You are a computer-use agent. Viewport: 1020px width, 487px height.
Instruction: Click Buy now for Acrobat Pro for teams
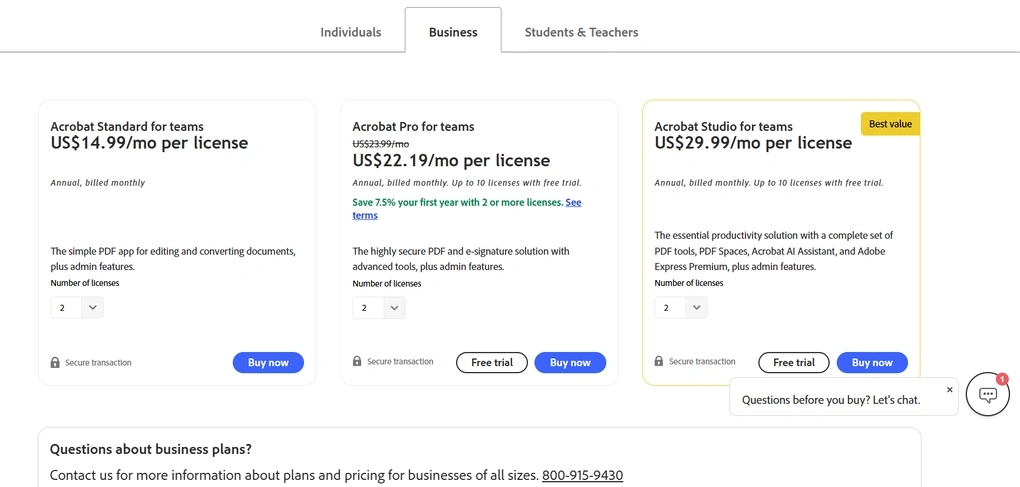point(570,363)
